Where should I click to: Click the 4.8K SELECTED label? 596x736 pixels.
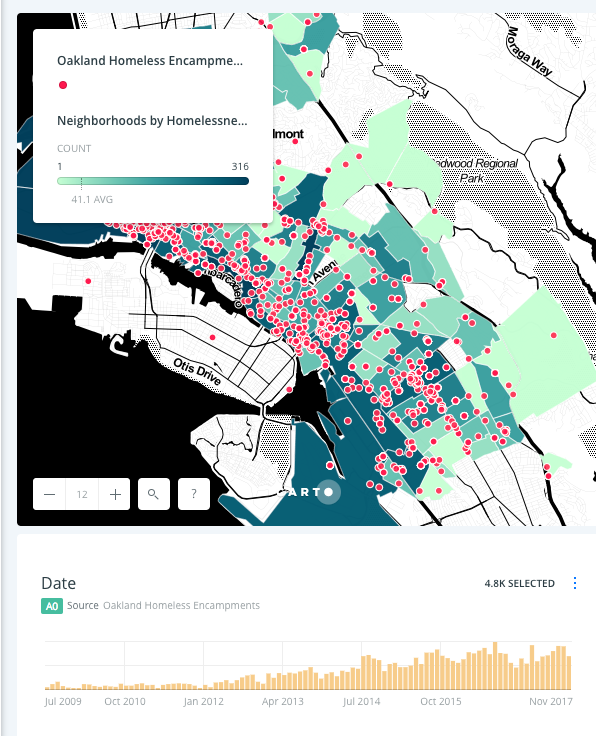(x=520, y=583)
